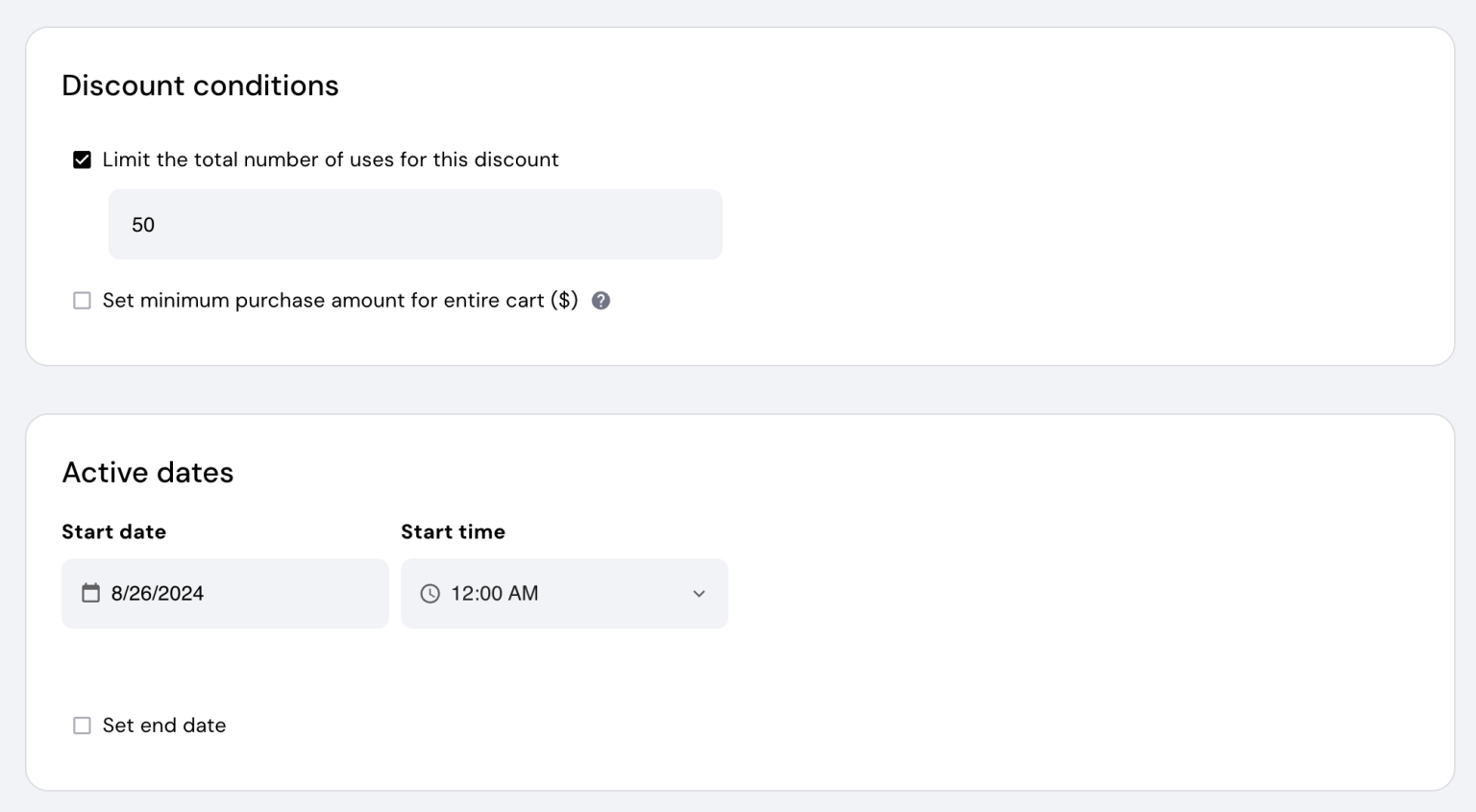Click the Start date field showing 8/26/2024
This screenshot has width=1476, height=812.
point(225,593)
